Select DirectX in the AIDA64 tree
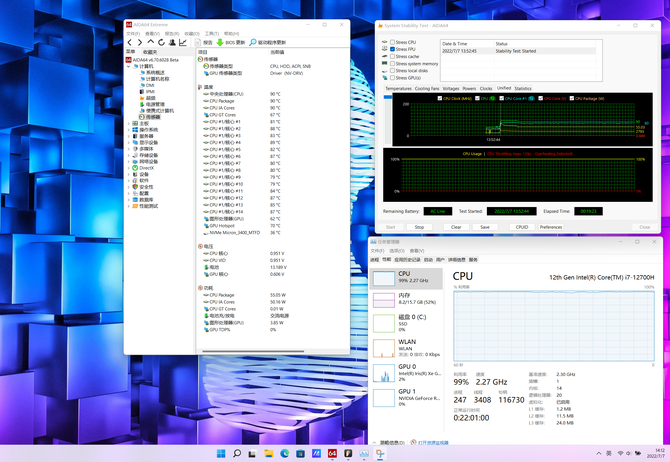Viewport: 670px width, 462px height. coord(146,167)
